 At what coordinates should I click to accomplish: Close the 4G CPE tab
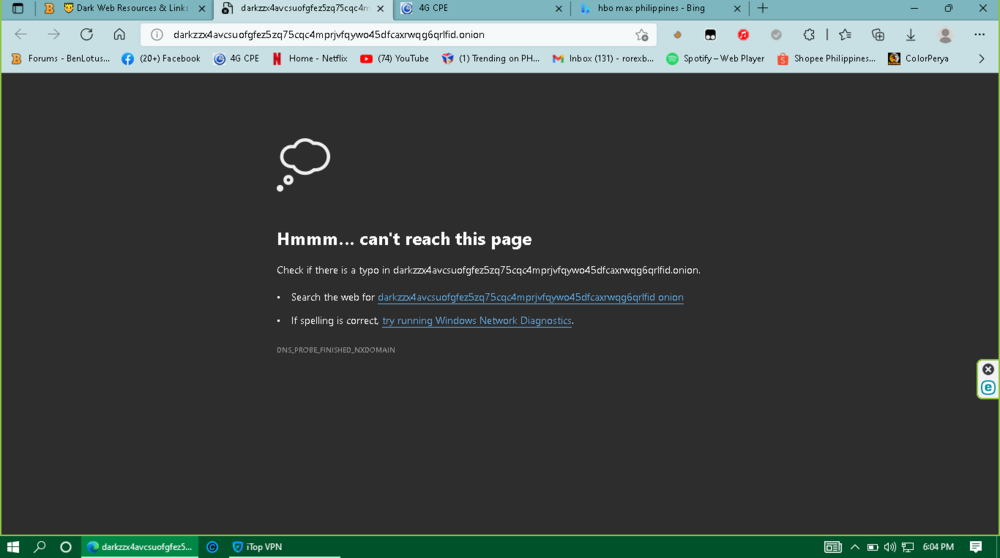tap(559, 9)
